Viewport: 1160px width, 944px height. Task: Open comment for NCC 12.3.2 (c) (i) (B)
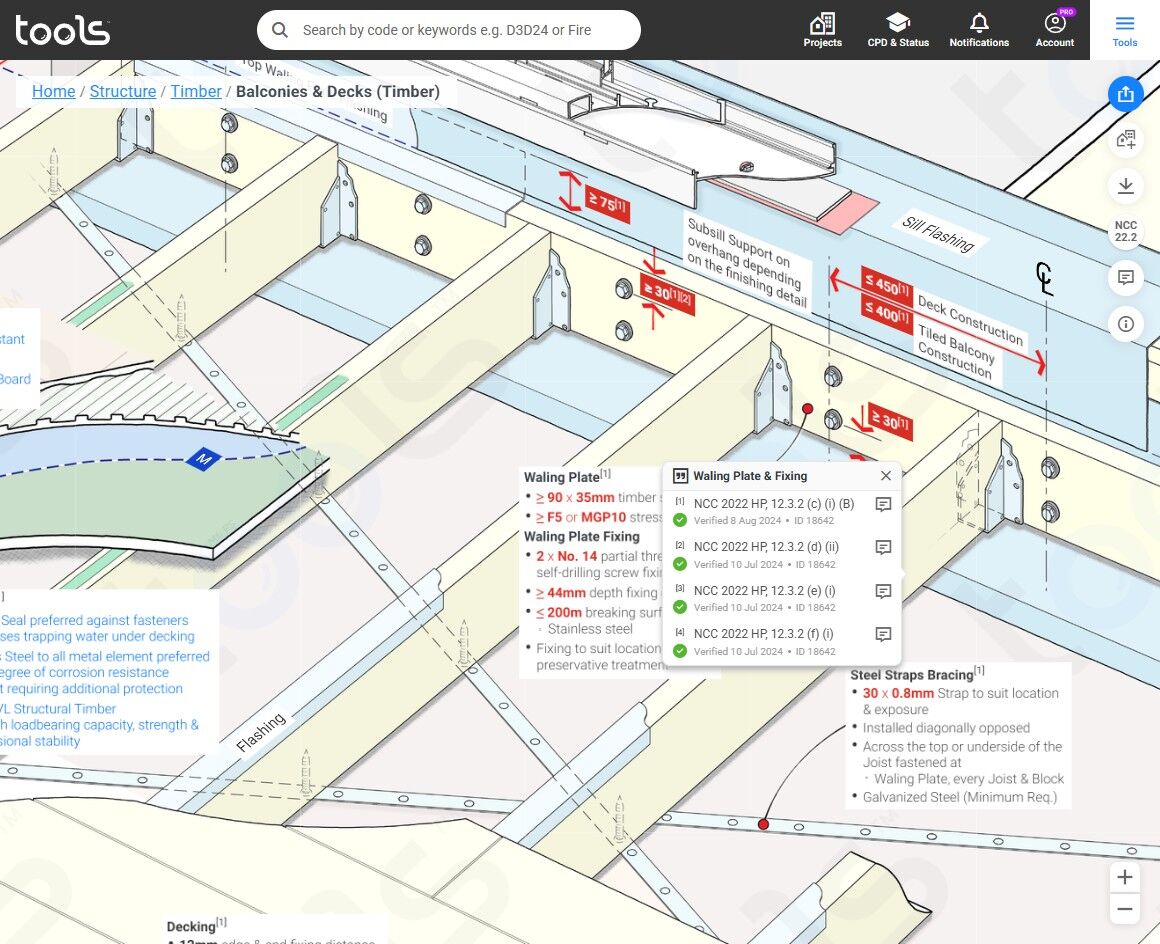coord(883,505)
